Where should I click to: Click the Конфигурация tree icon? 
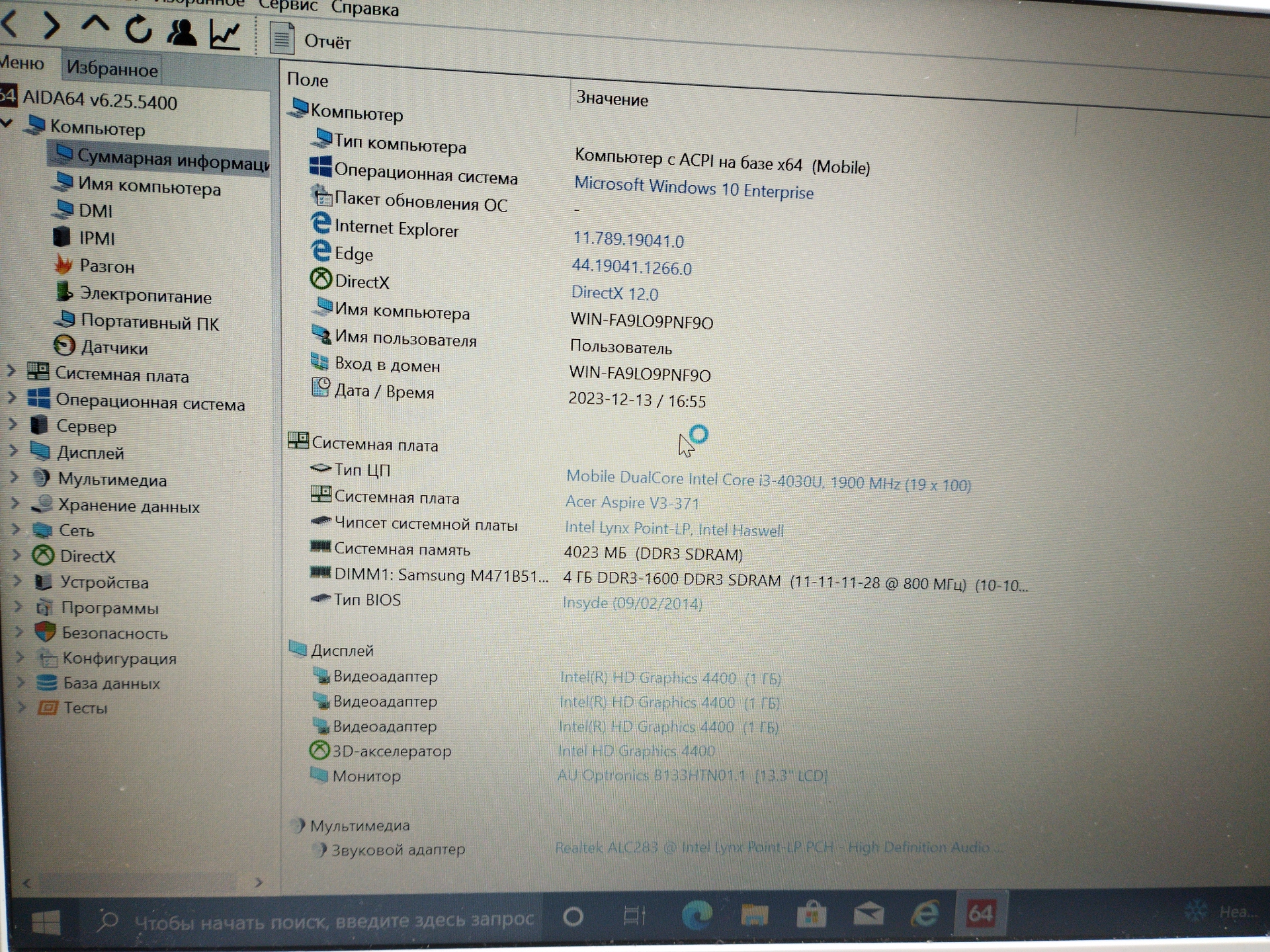pyautogui.click(x=46, y=658)
